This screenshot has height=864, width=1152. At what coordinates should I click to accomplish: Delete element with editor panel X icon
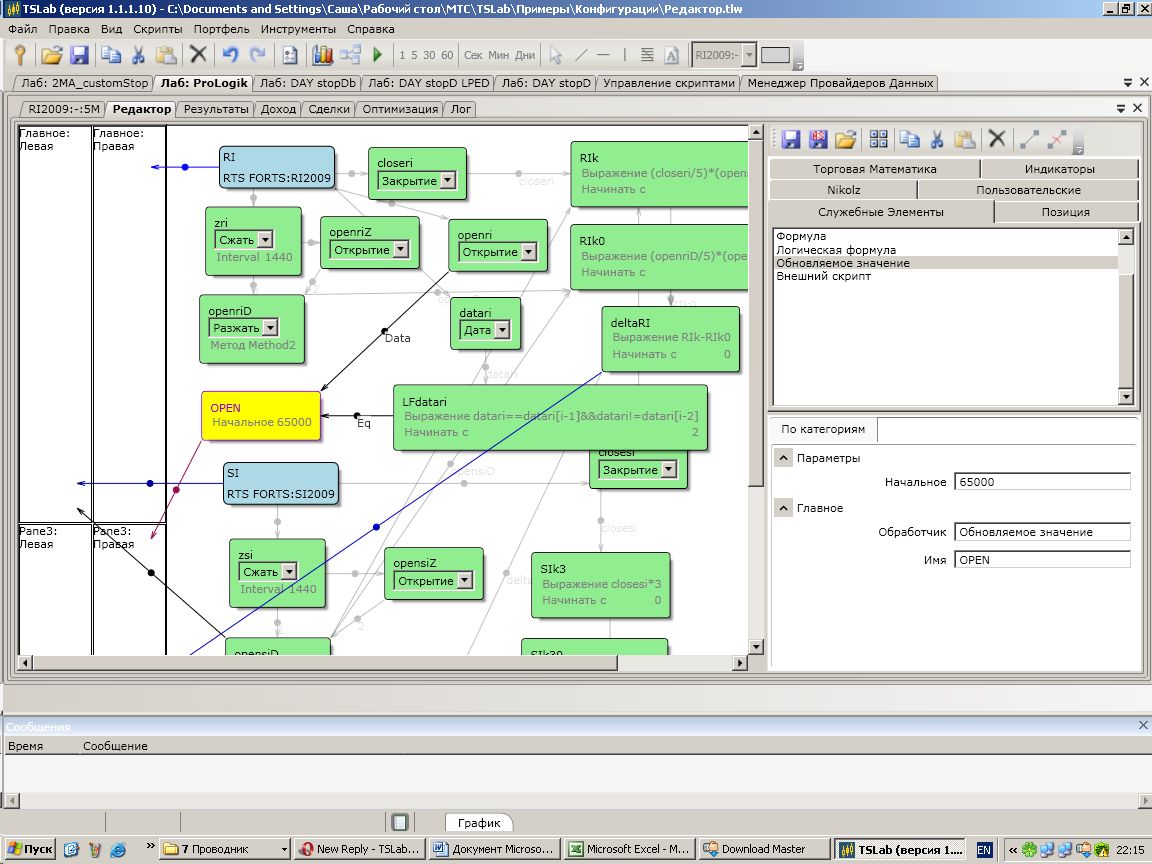pyautogui.click(x=996, y=139)
